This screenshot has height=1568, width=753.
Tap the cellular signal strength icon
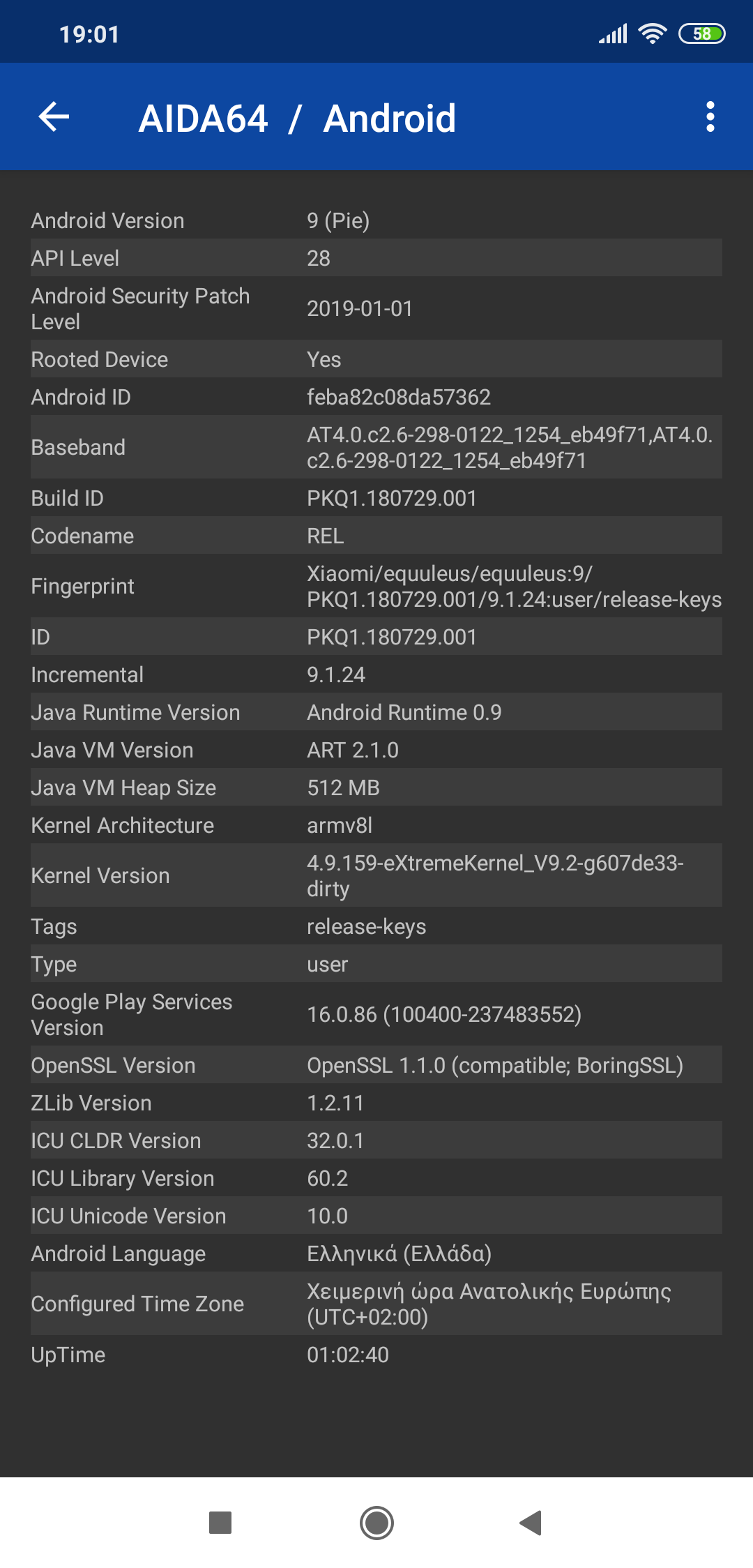[x=613, y=33]
